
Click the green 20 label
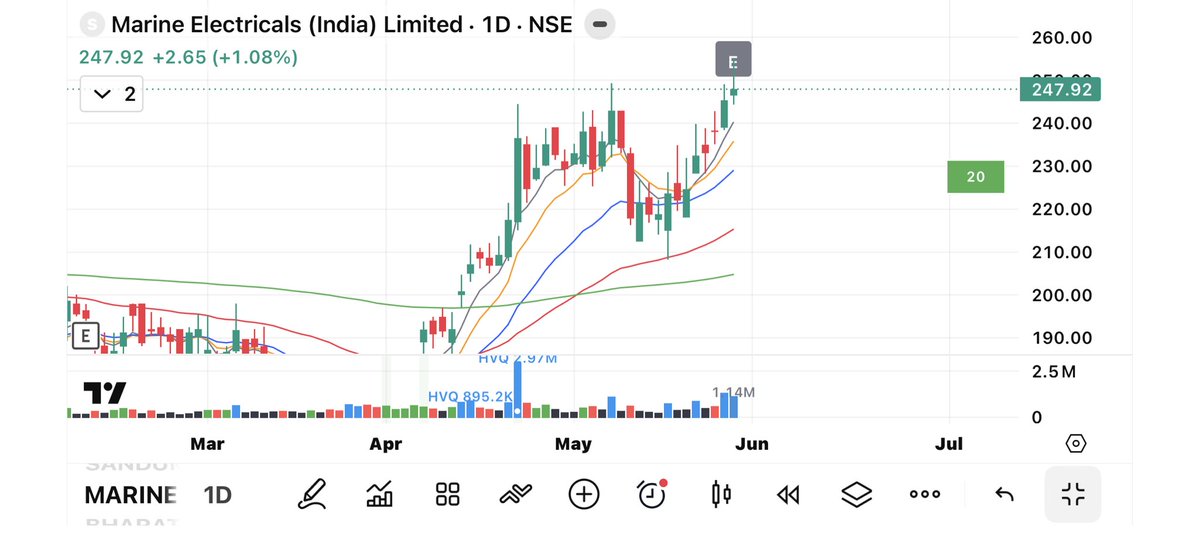(975, 177)
